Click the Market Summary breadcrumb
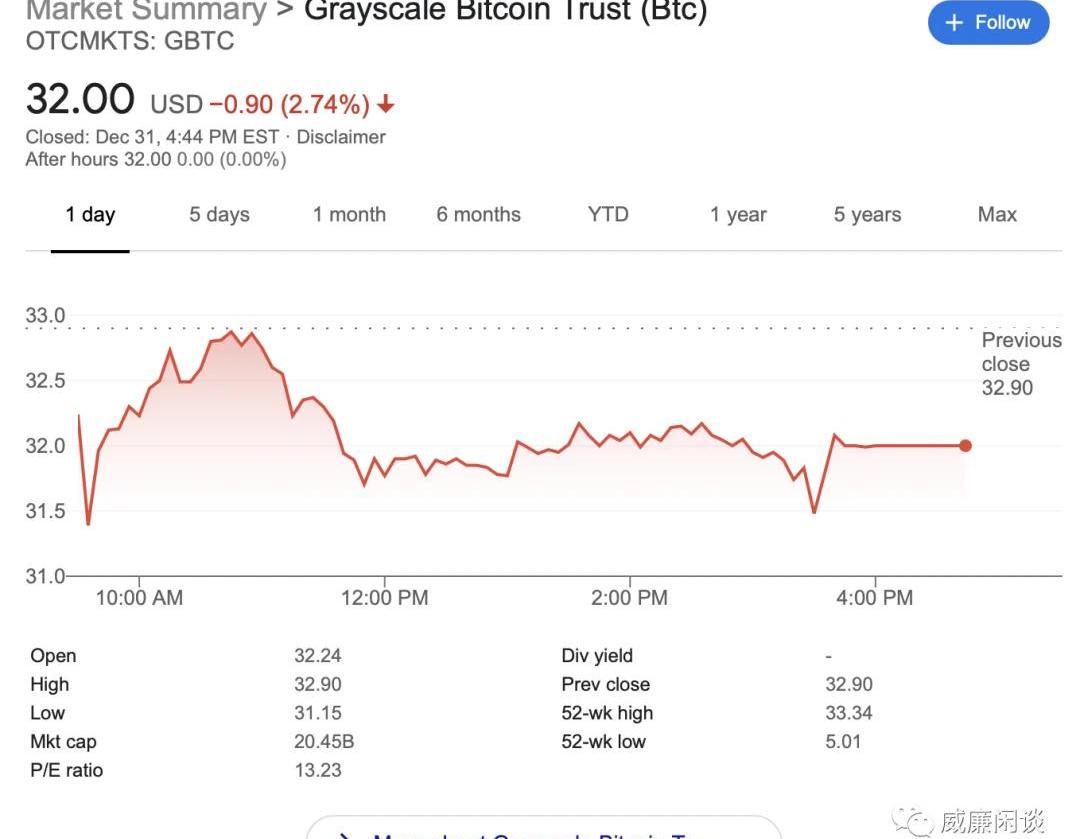 146,12
